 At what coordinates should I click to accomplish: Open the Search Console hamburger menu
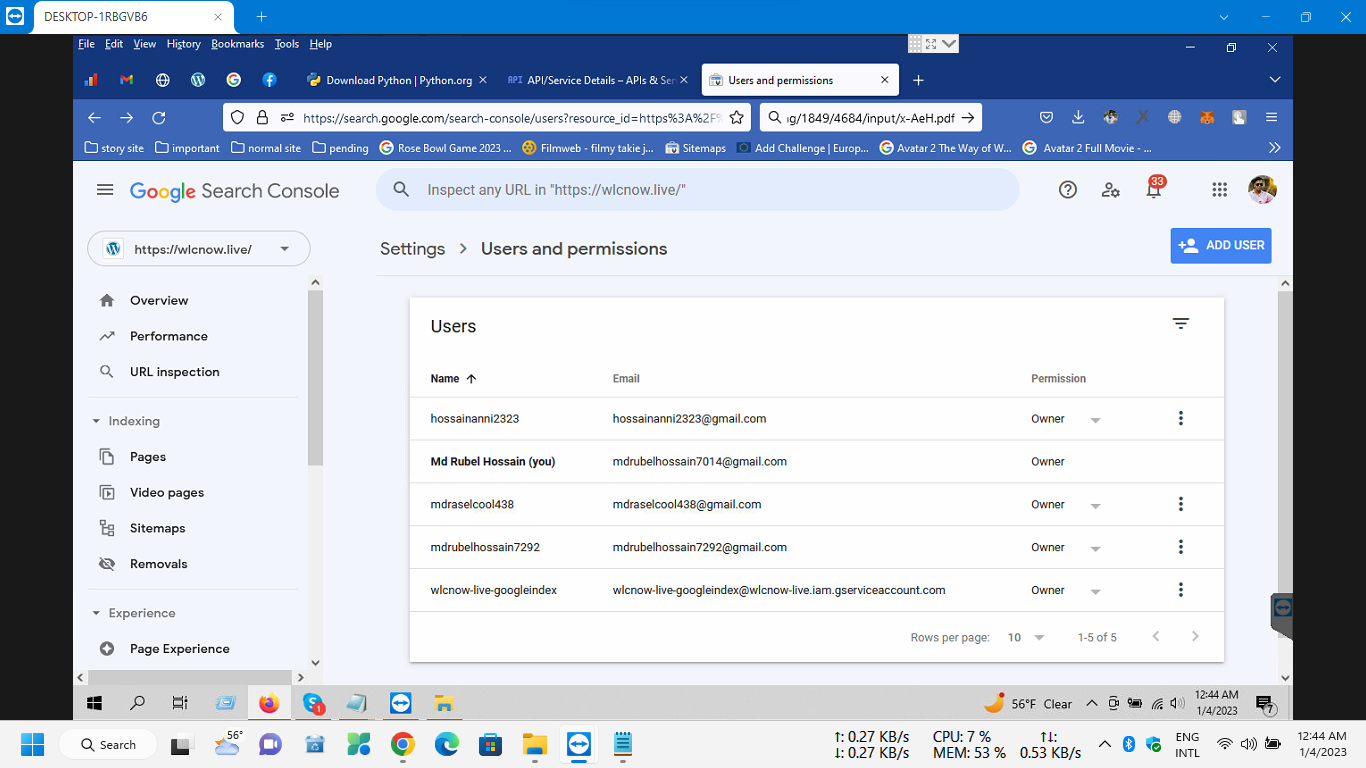pyautogui.click(x=105, y=190)
